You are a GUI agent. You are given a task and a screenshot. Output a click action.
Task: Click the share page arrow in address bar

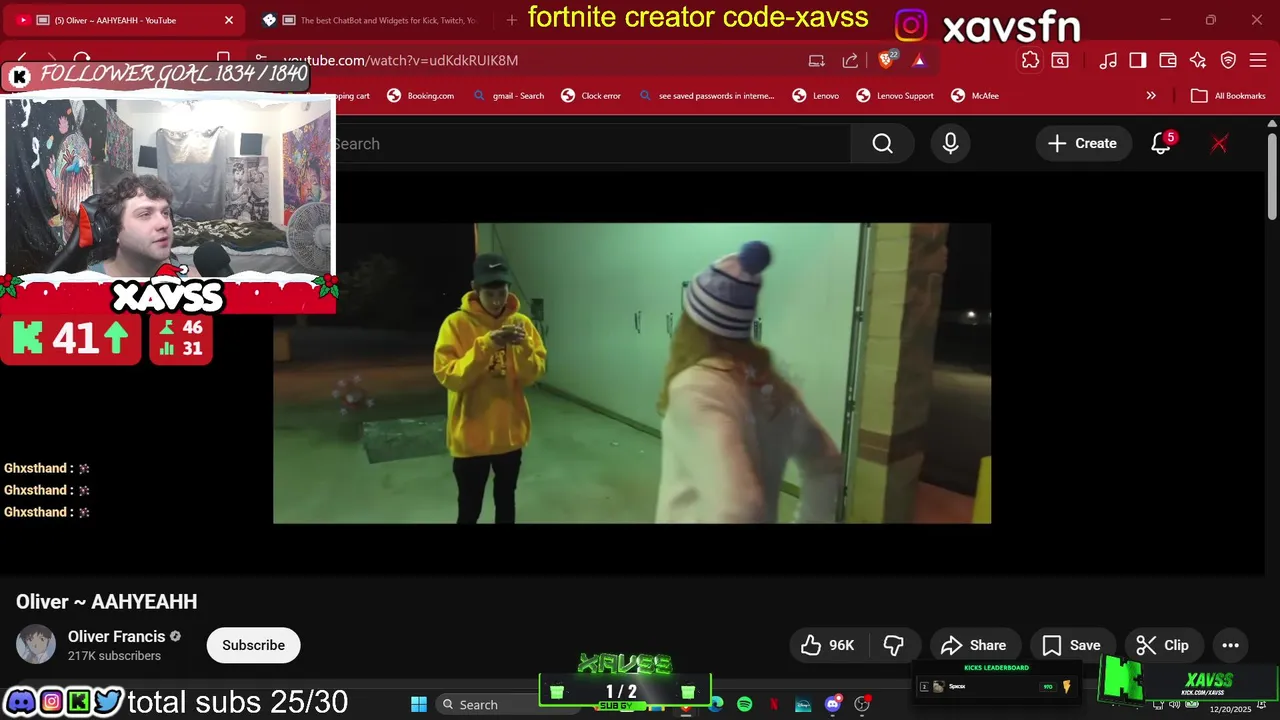click(850, 60)
